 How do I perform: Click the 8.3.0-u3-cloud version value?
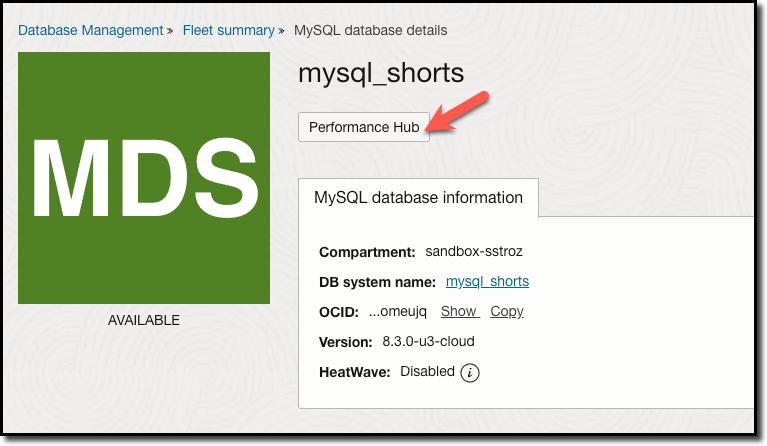pyautogui.click(x=429, y=341)
